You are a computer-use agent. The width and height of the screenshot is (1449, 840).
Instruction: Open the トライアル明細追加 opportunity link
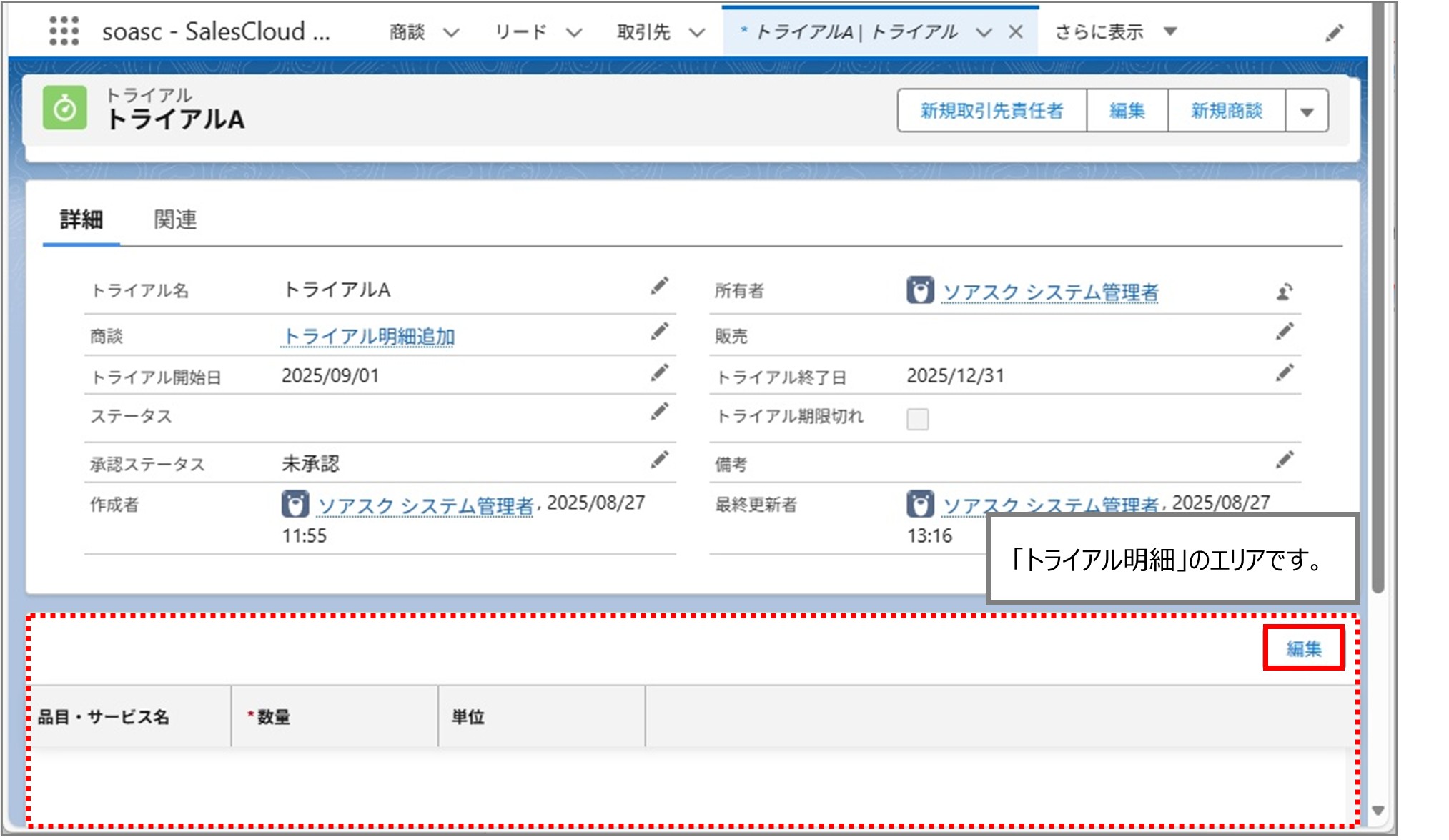click(x=370, y=334)
